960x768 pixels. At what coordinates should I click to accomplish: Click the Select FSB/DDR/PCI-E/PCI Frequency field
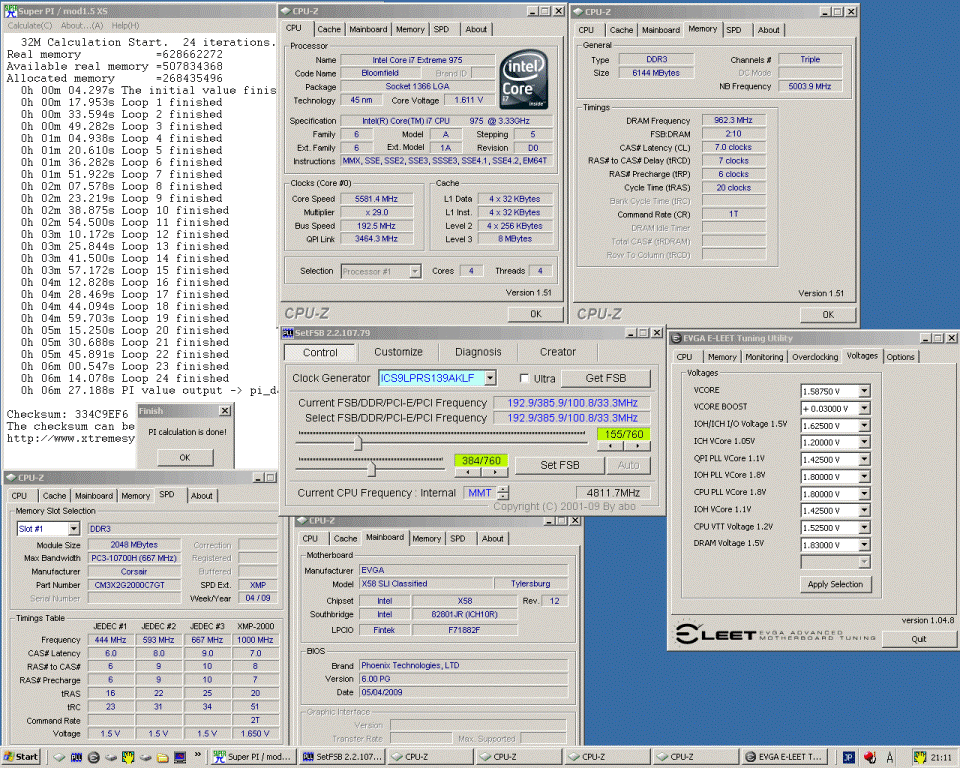[x=572, y=418]
